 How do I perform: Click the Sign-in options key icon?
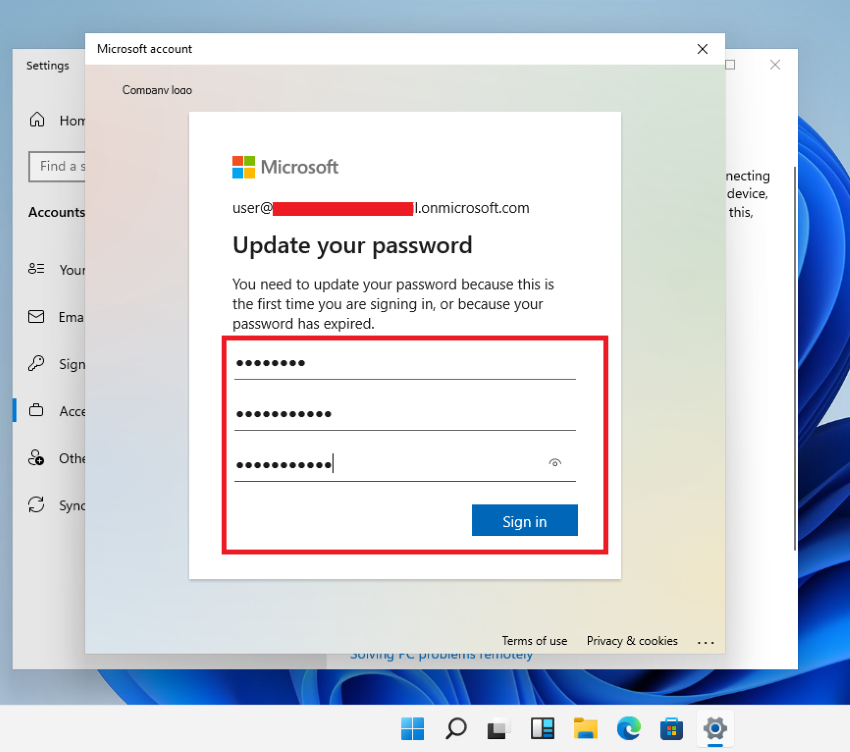click(x=38, y=364)
